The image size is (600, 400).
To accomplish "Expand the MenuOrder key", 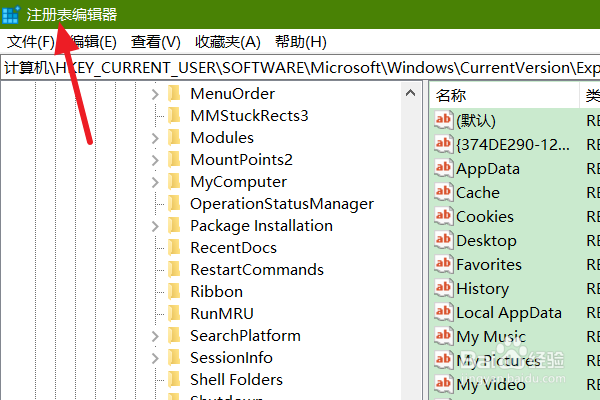I will point(155,94).
